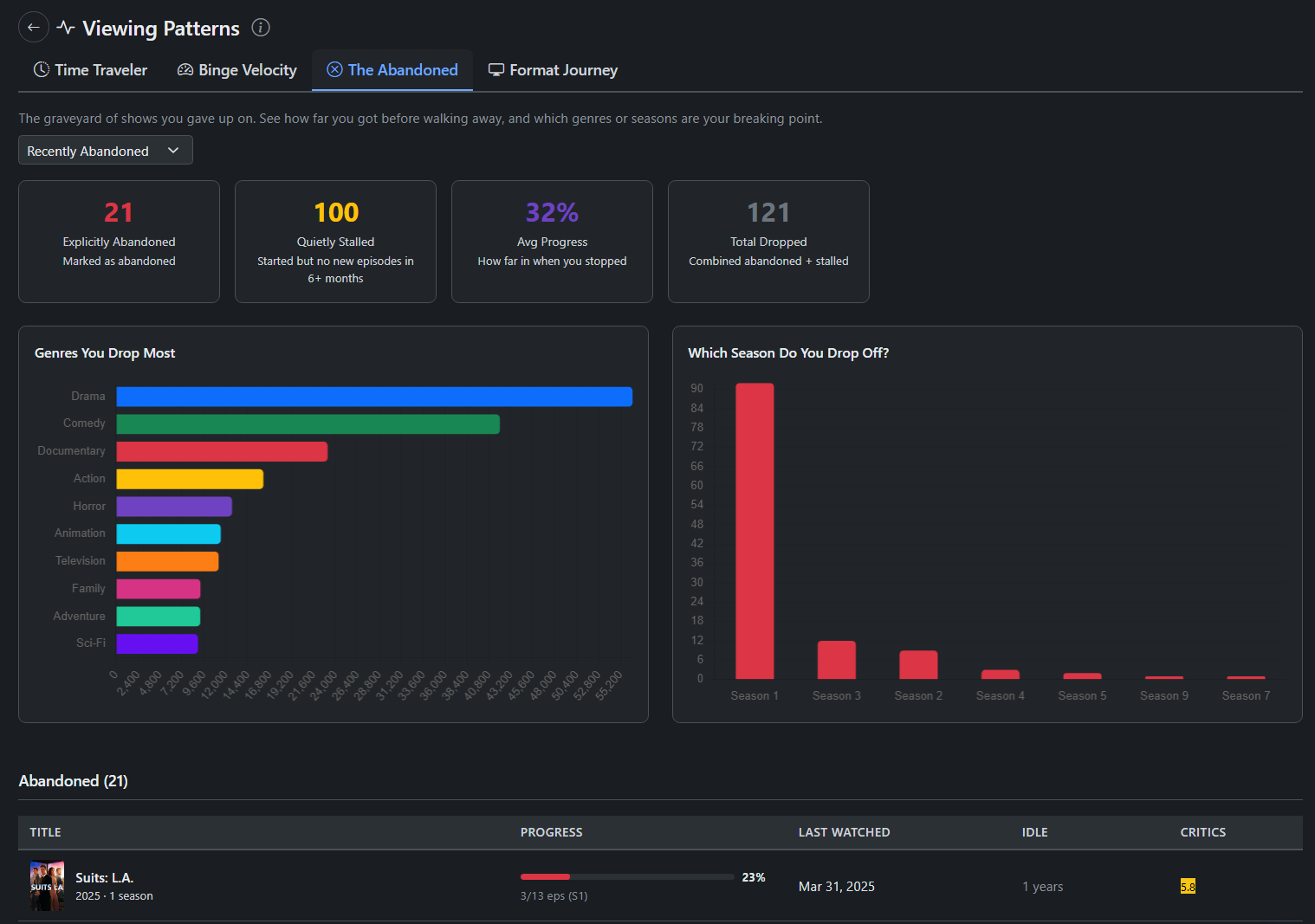Click the info icon beside Viewing Patterns
This screenshot has width=1315, height=924.
point(261,28)
